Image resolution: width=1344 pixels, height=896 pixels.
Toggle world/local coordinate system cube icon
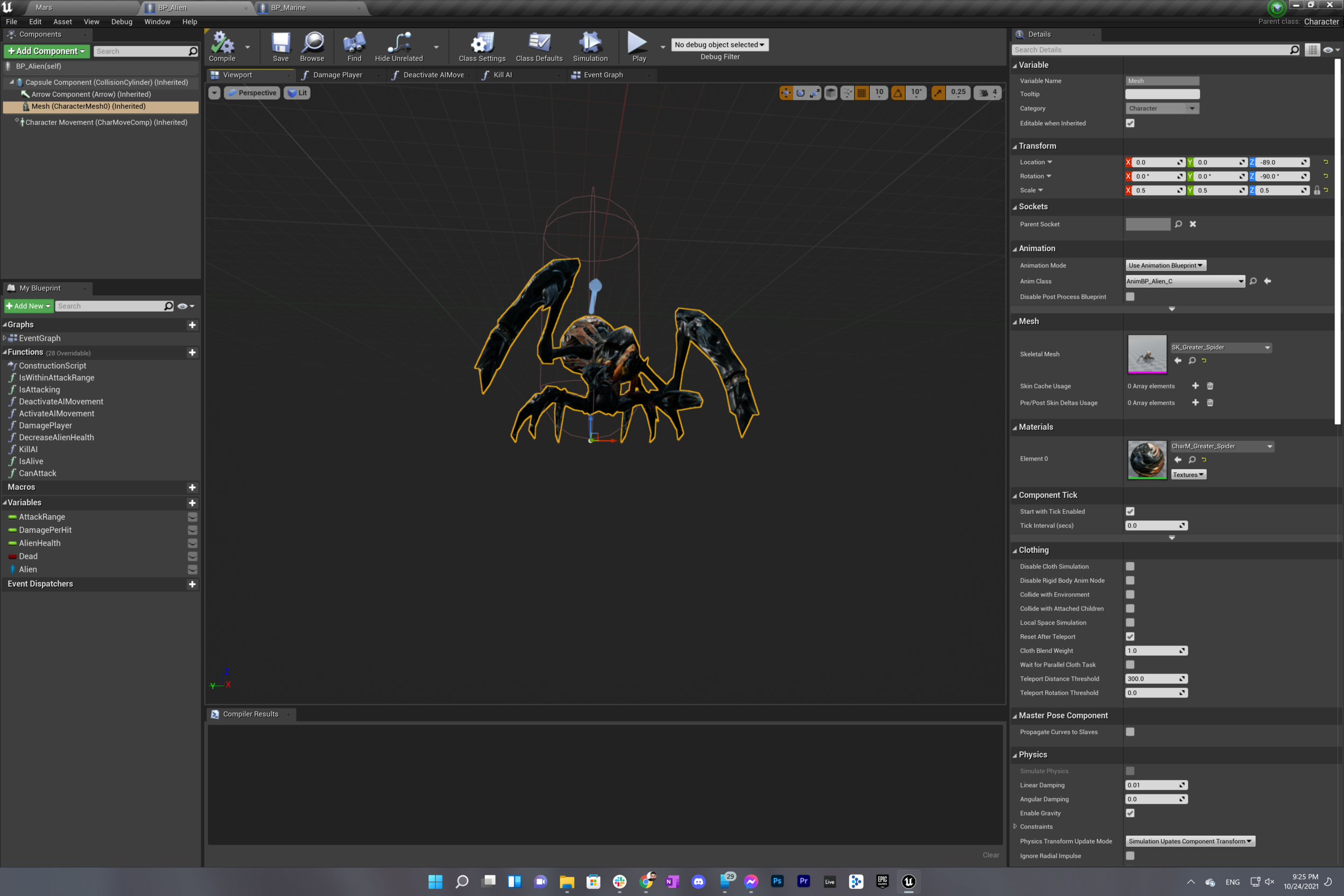tap(831, 92)
